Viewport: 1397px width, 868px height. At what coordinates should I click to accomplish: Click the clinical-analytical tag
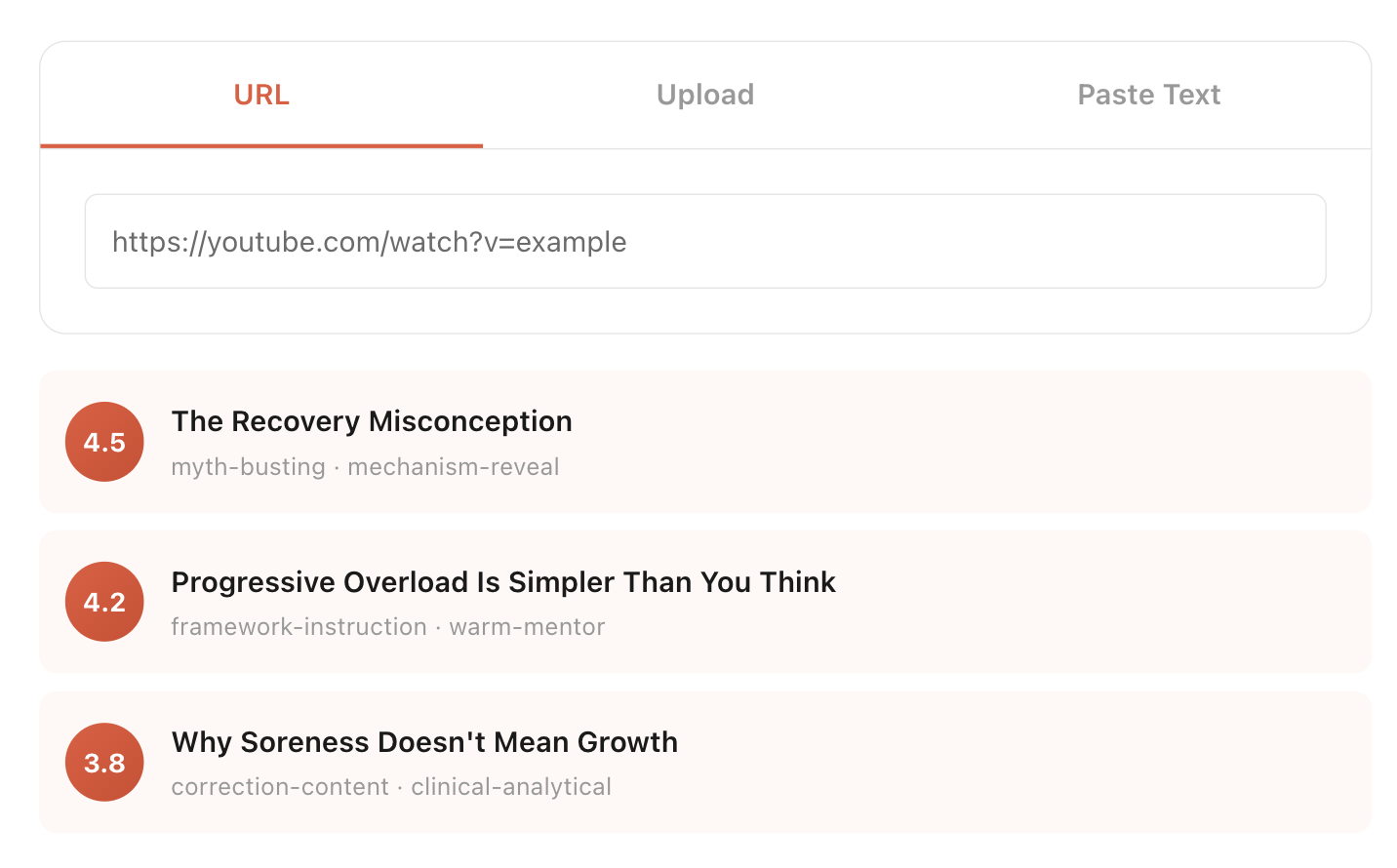(511, 787)
